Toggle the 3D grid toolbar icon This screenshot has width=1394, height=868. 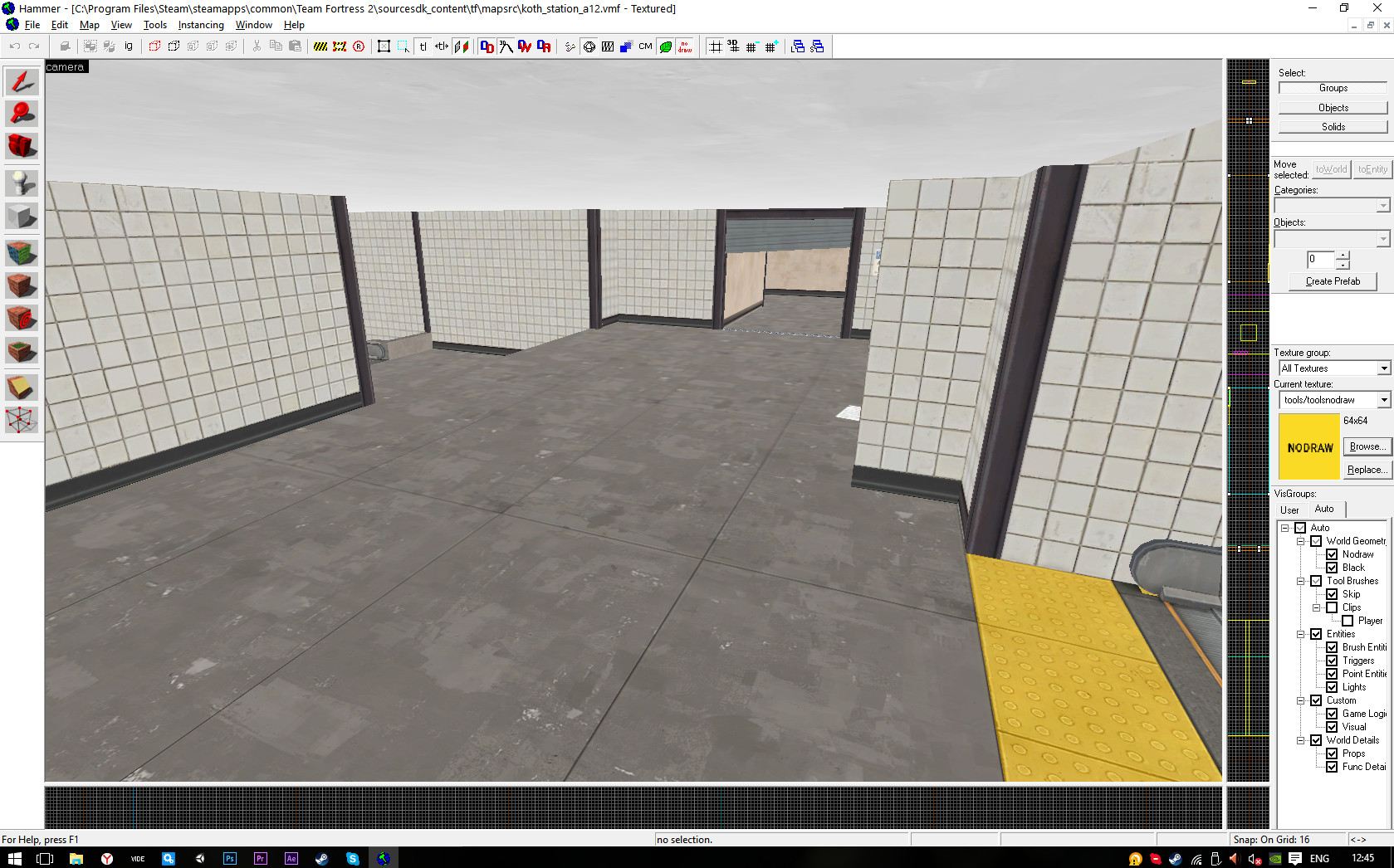click(734, 46)
